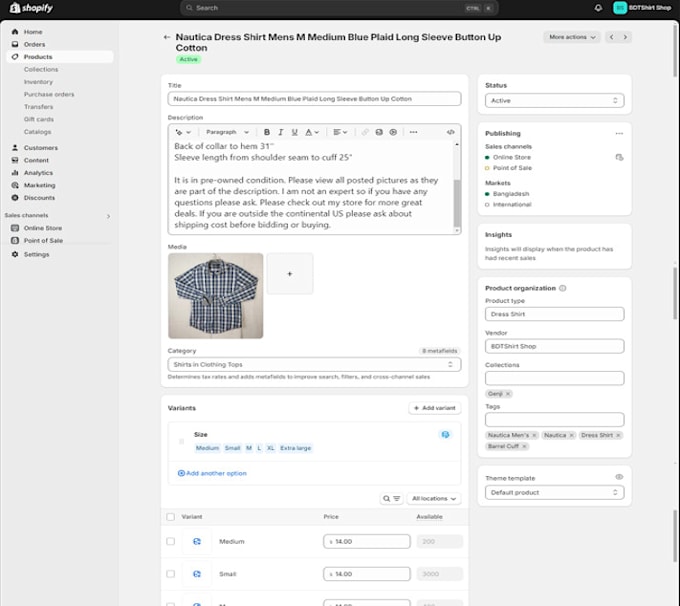The image size is (680, 606).
Task: Click the Add variant button
Action: pos(435,408)
